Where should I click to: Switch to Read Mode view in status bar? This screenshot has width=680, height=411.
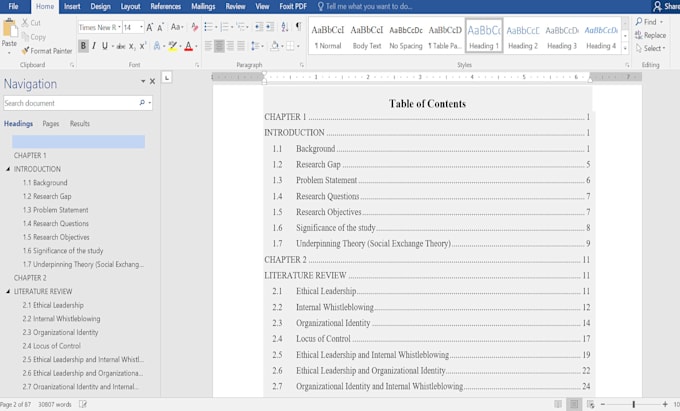point(558,404)
